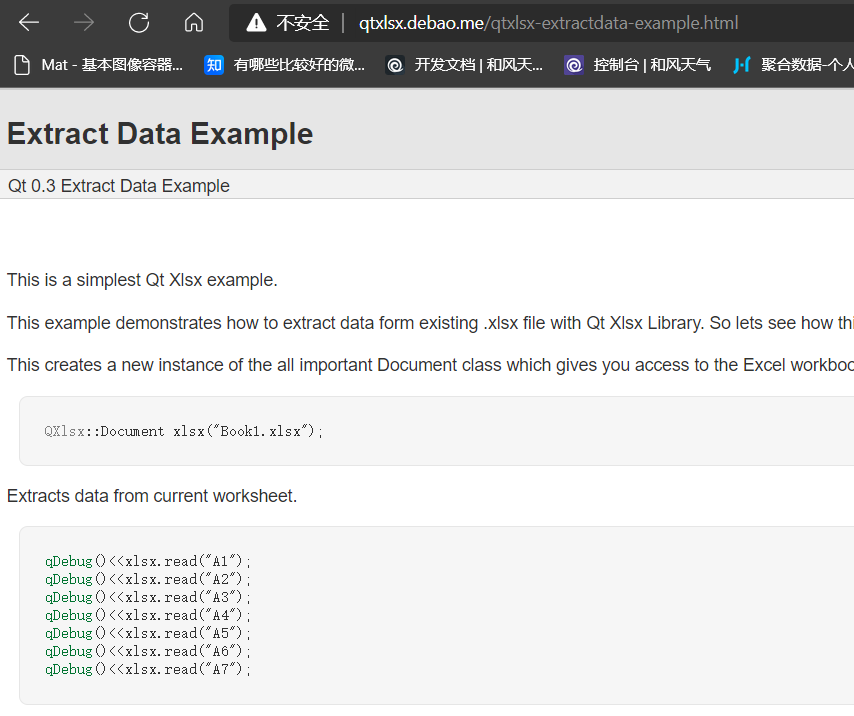Viewport: 854px width, 716px height.
Task: Go to the browser home page
Action: [x=194, y=23]
